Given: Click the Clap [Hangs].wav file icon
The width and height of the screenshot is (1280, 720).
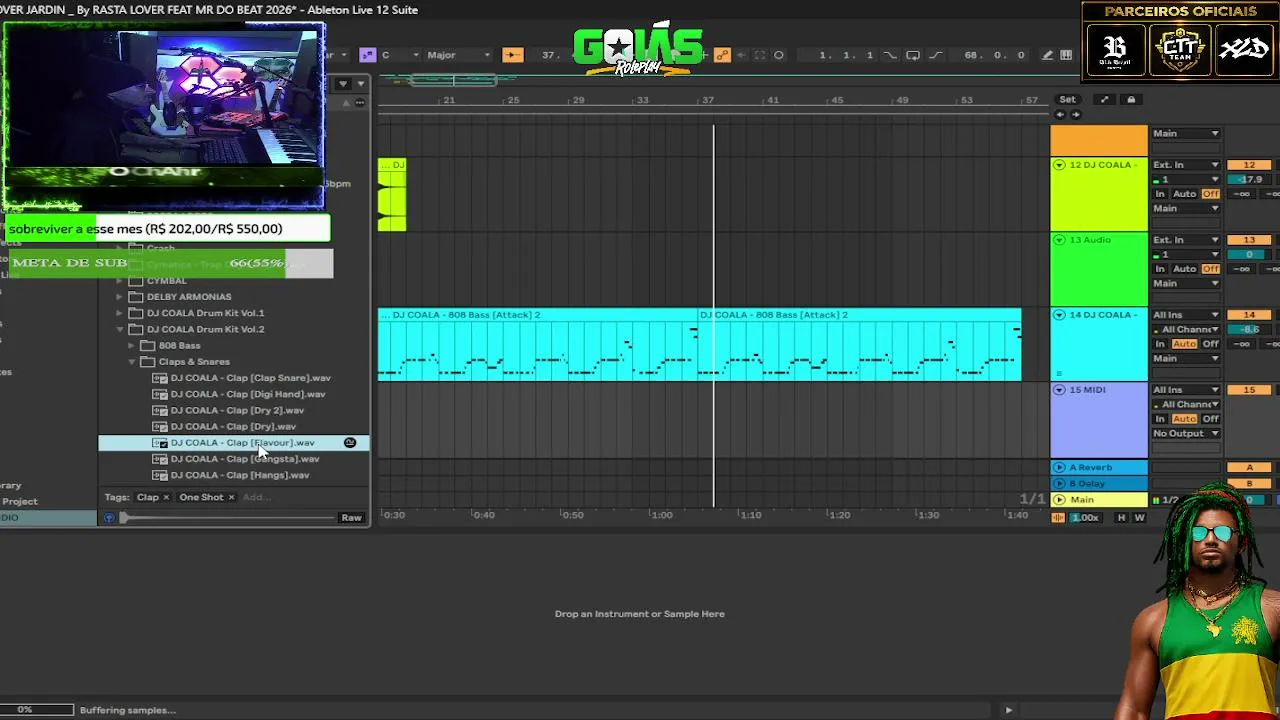Looking at the screenshot, I should pos(159,475).
